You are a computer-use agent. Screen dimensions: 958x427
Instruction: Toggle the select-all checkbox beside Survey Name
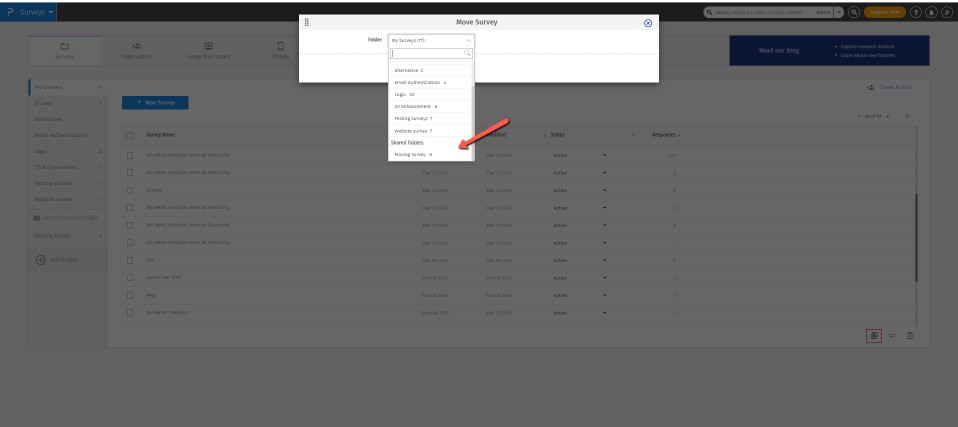[x=130, y=135]
